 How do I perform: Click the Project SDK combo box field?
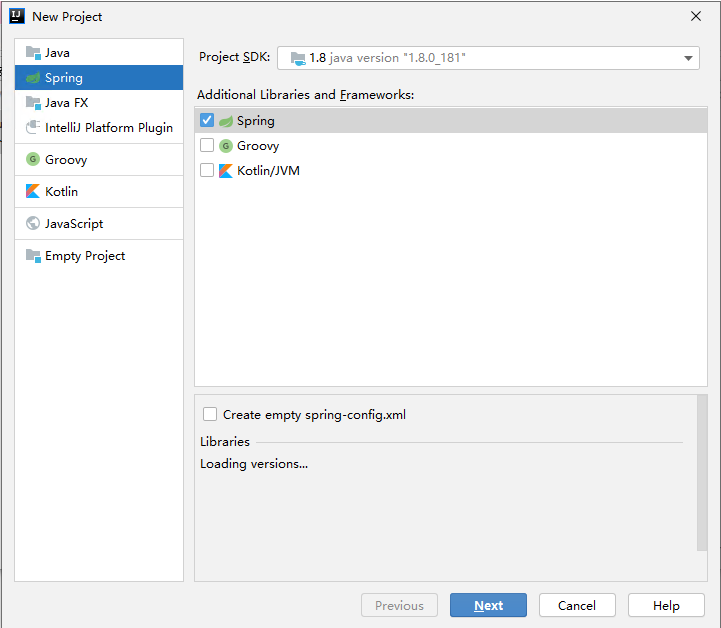[x=488, y=58]
